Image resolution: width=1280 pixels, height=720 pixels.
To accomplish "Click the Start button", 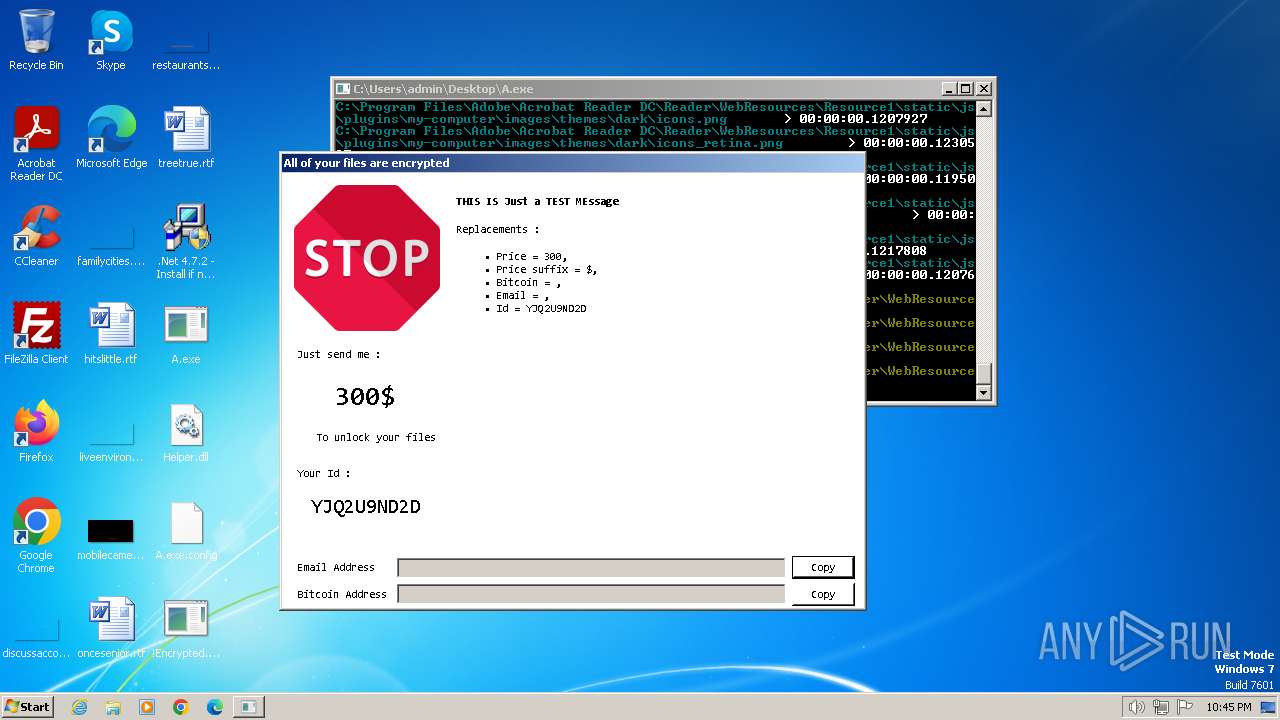I will (27, 707).
